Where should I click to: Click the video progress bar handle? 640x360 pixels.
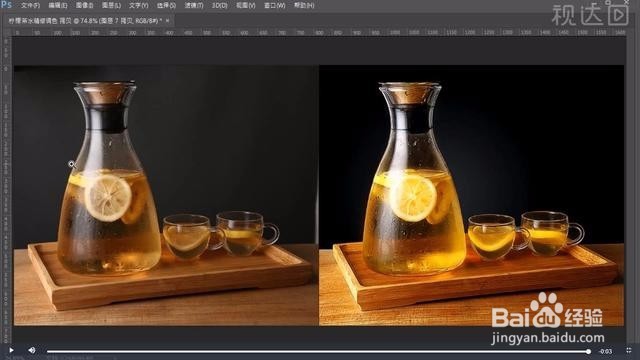[588, 351]
